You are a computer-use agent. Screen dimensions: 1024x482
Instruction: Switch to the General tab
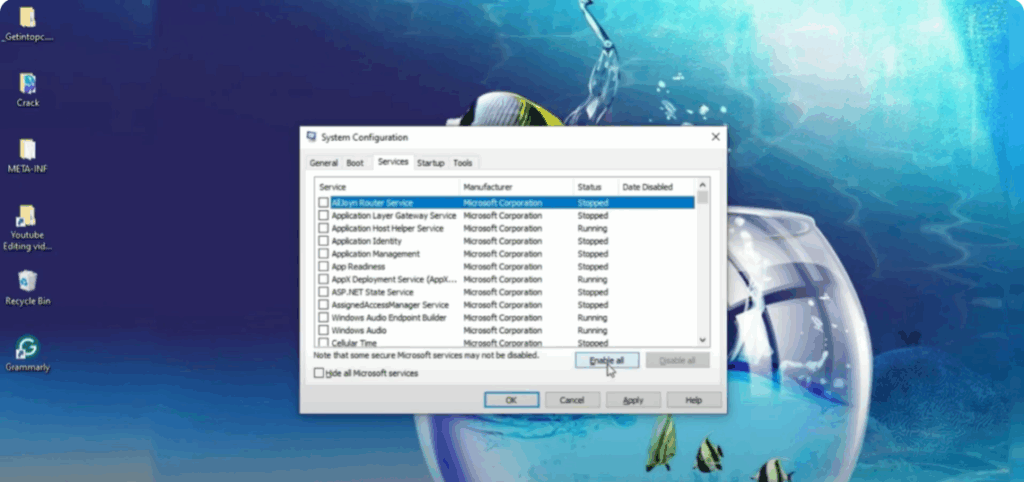pos(323,163)
